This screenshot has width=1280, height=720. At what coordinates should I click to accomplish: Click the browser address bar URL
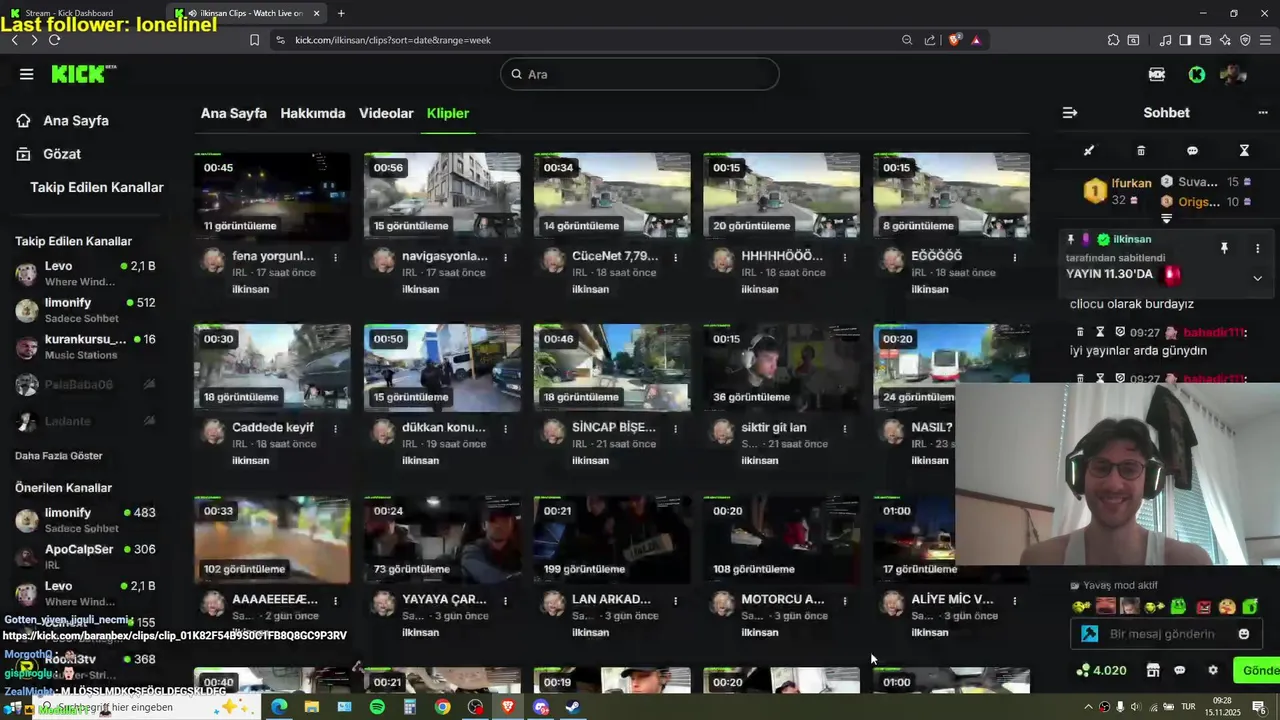tap(393, 40)
